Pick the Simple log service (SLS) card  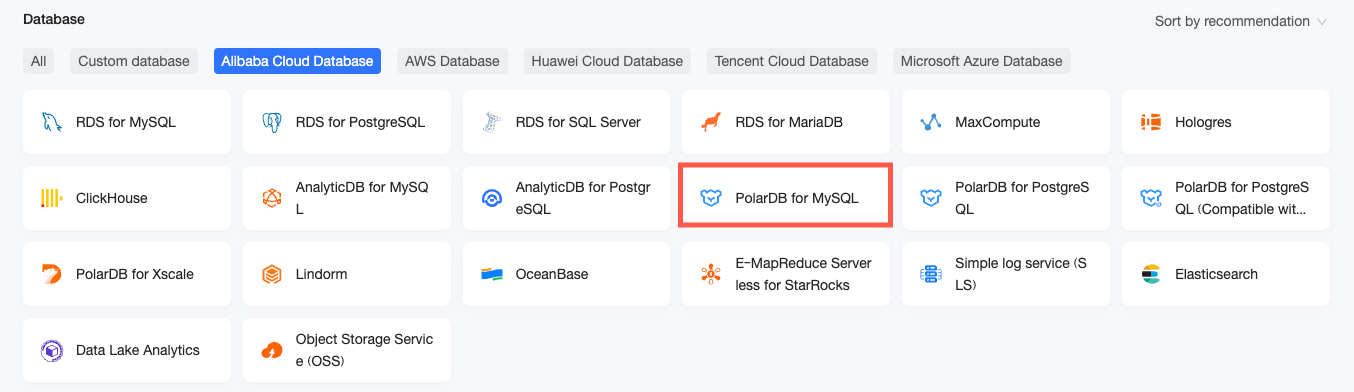coord(1006,274)
